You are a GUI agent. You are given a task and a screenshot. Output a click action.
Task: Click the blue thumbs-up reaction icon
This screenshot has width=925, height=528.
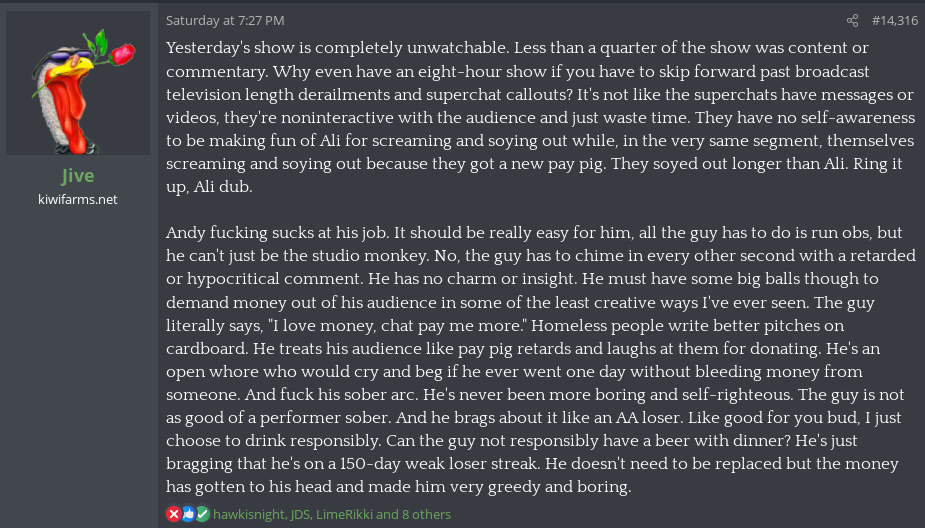click(188, 514)
